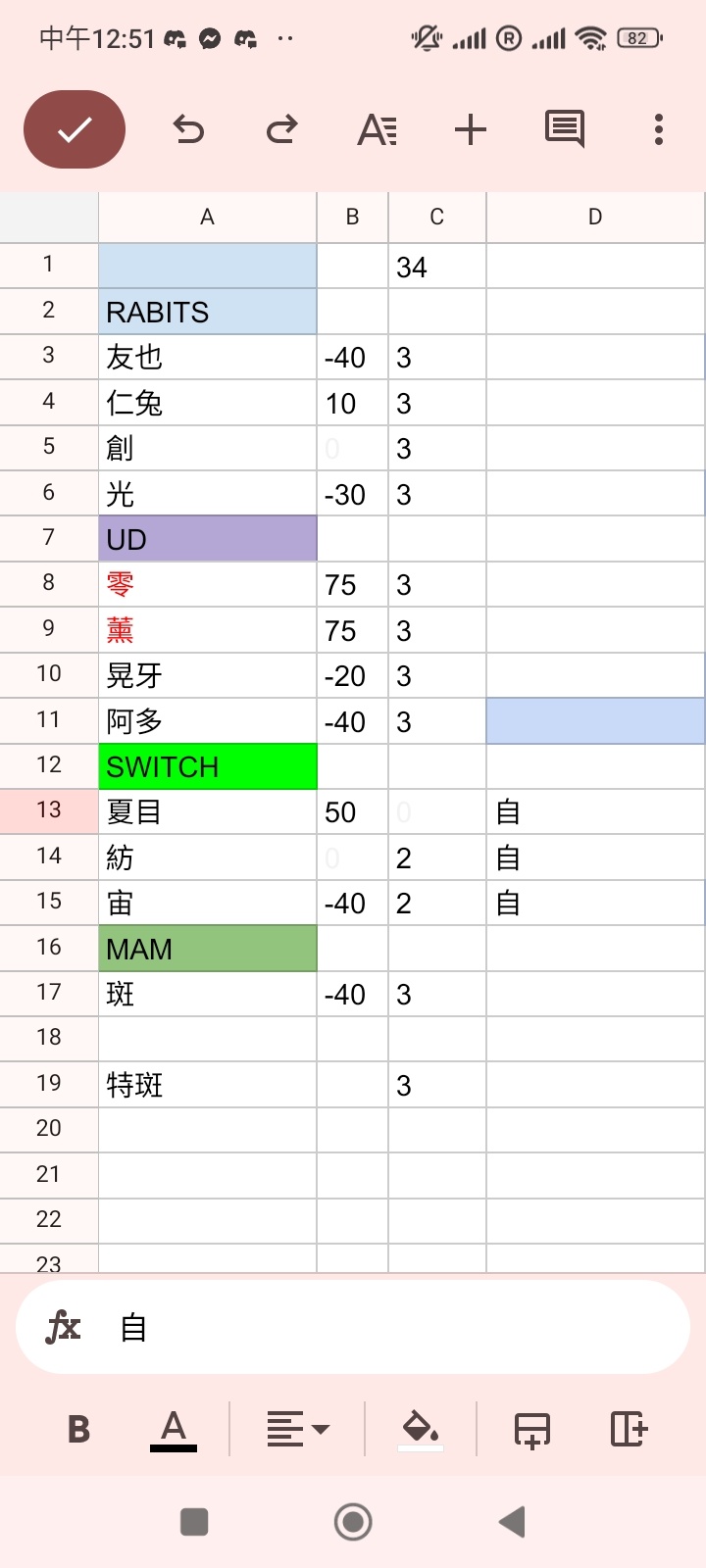Tap the insert row icon
This screenshot has height=1568, width=706.
532,1430
